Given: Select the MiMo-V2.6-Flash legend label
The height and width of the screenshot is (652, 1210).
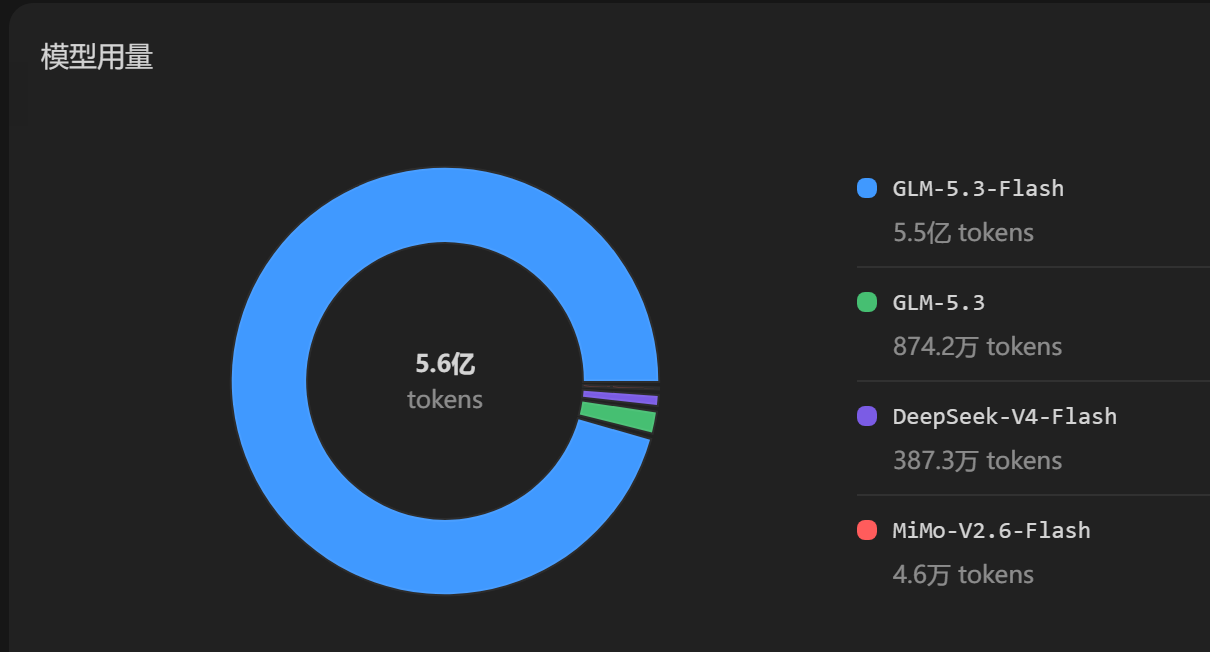Looking at the screenshot, I should pyautogui.click(x=991, y=530).
